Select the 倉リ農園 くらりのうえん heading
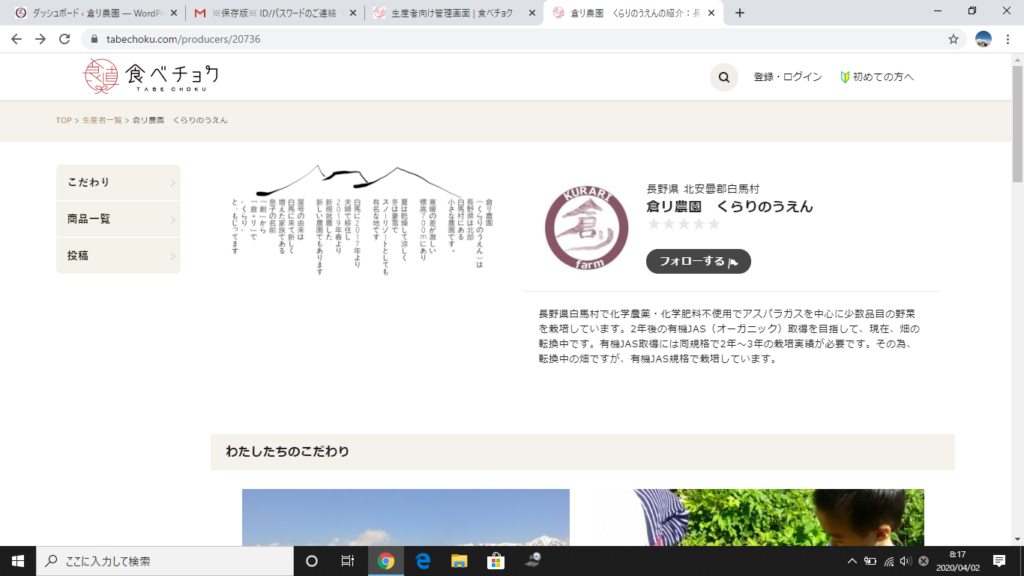1024x576 pixels. click(729, 206)
